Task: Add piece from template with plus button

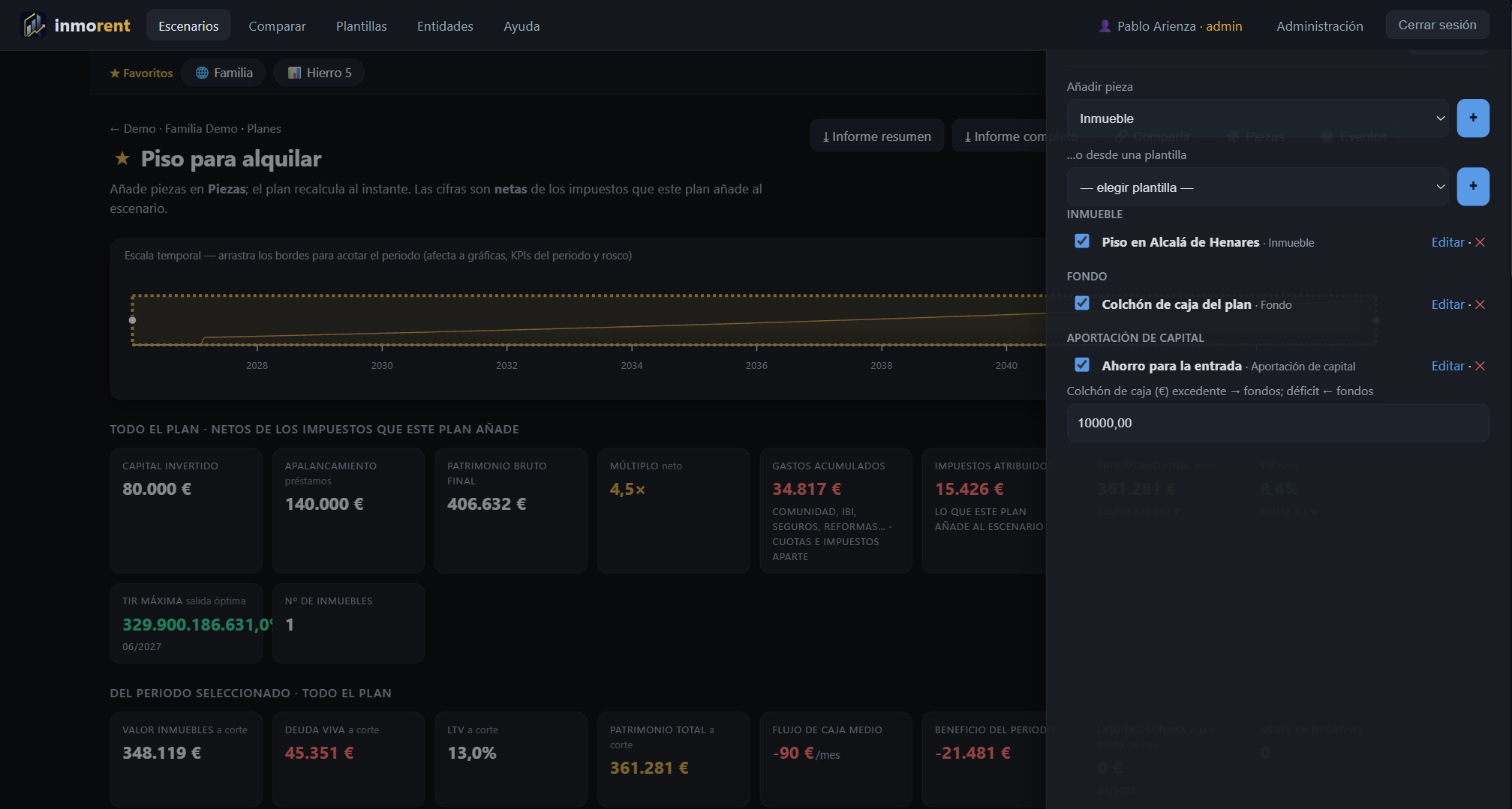Action: [1473, 186]
